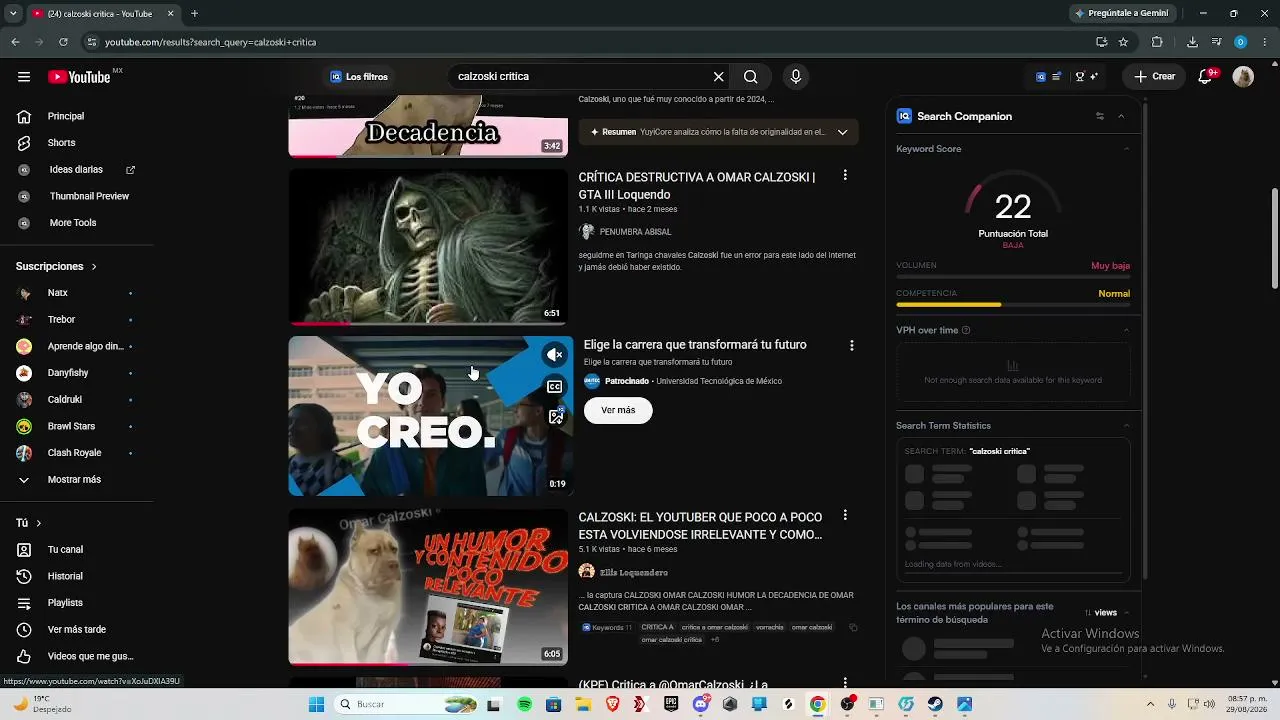Screen dimensions: 1280x720
Task: Show more subscriptions with Mostrar más
Action: click(x=76, y=480)
